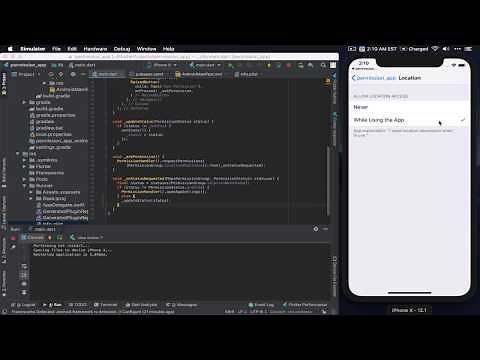This screenshot has height=360, width=480.
Task: Open Notification Center list icon
Action: (x=468, y=49)
